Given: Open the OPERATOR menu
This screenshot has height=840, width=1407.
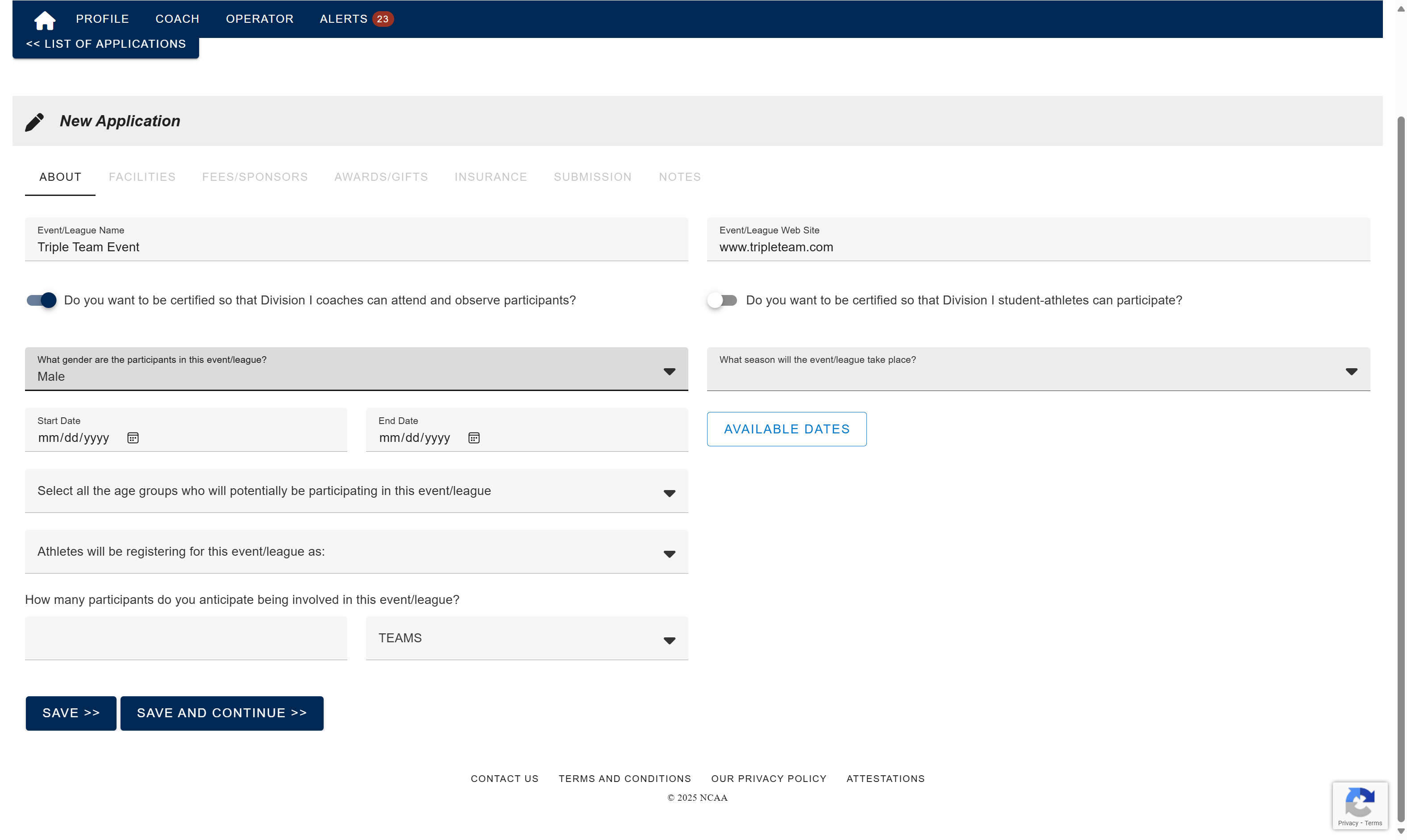Looking at the screenshot, I should [x=259, y=19].
